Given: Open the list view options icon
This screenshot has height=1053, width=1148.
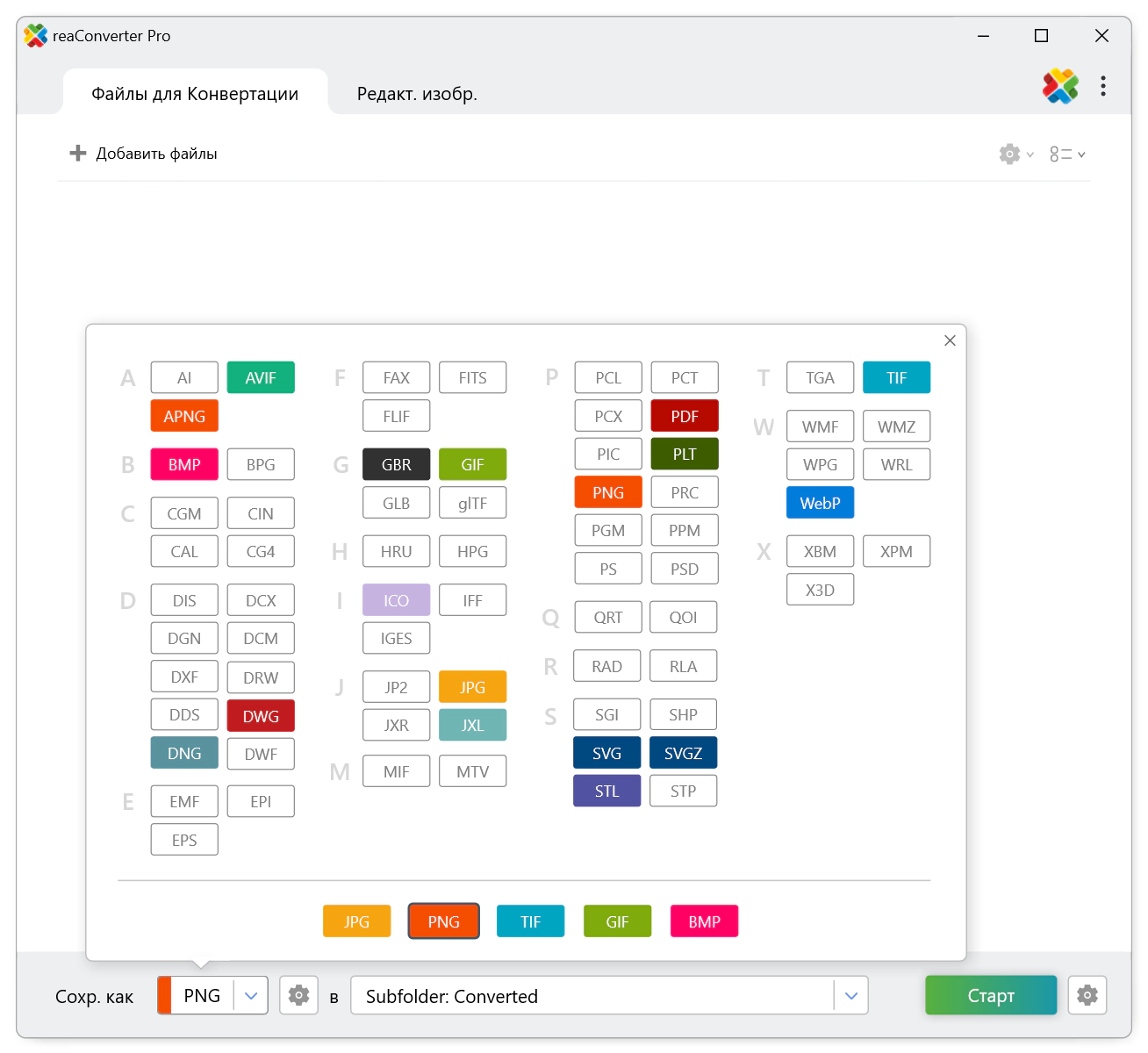Looking at the screenshot, I should click(x=1067, y=154).
